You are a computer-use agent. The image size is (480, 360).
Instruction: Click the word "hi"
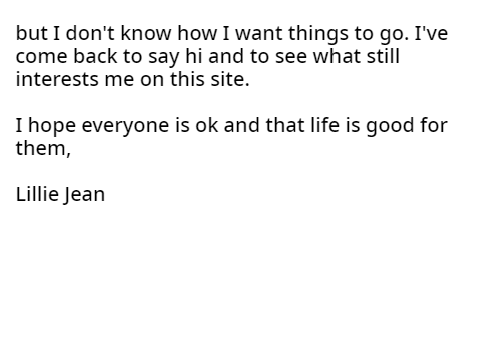point(193,56)
